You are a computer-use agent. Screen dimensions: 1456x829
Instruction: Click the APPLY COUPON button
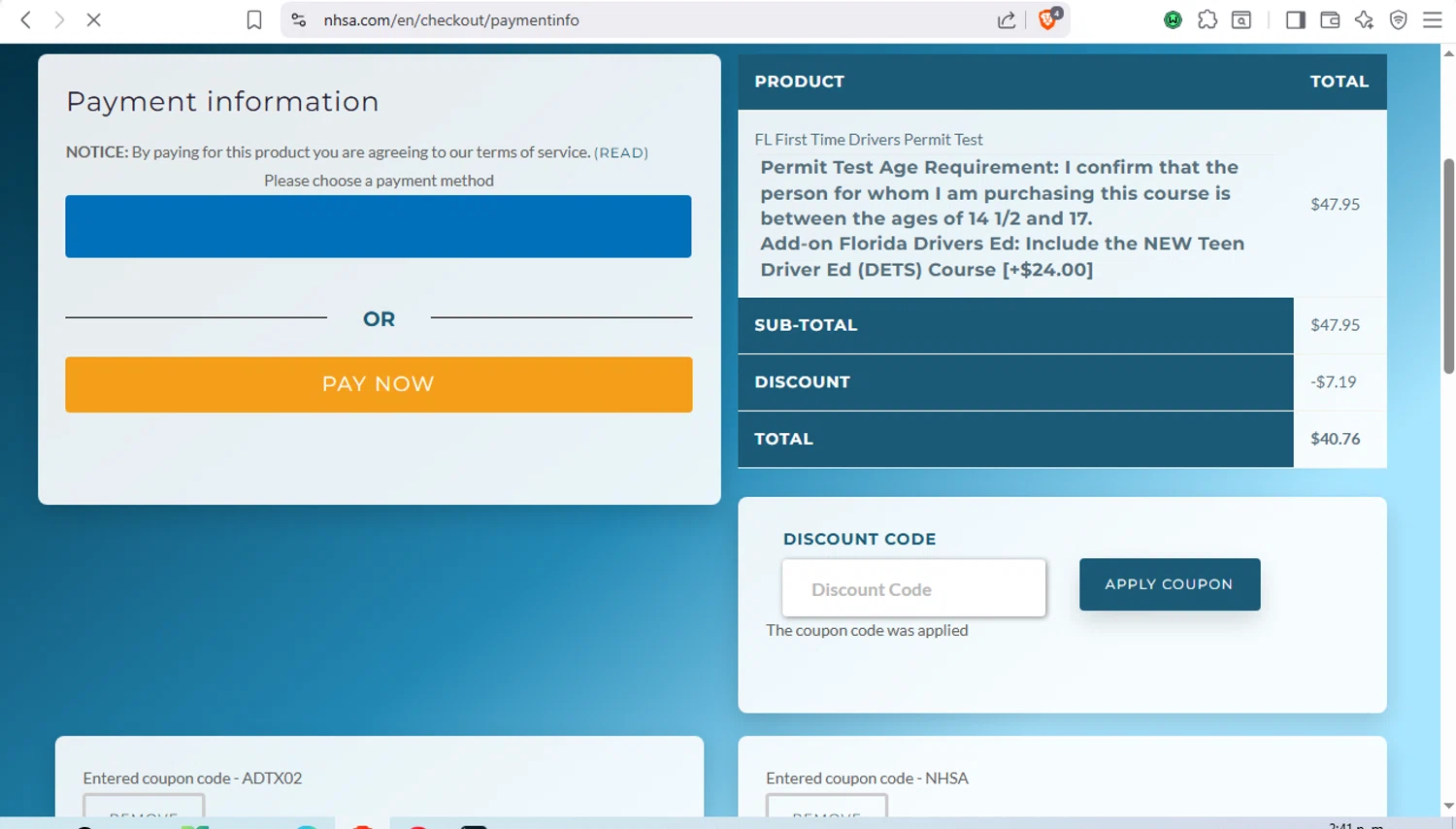coord(1170,584)
